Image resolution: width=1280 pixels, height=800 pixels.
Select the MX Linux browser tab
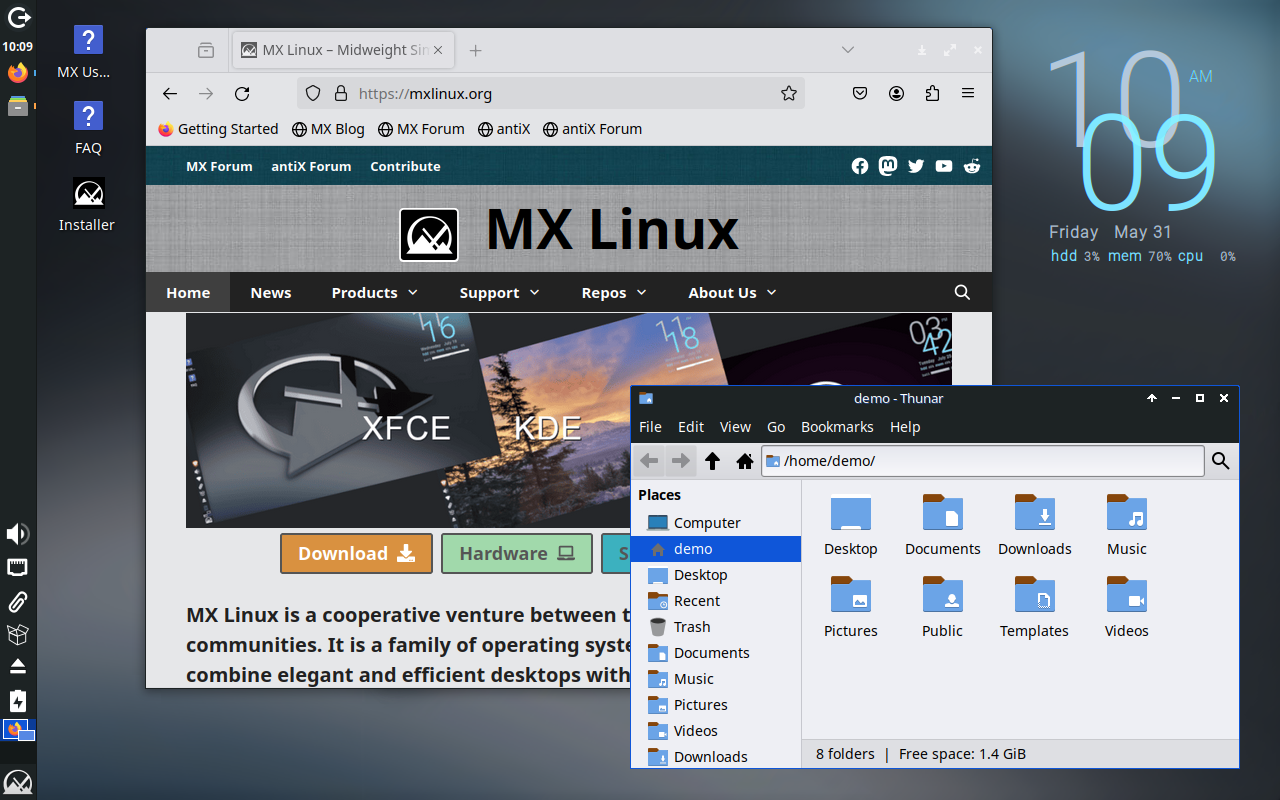tap(343, 50)
